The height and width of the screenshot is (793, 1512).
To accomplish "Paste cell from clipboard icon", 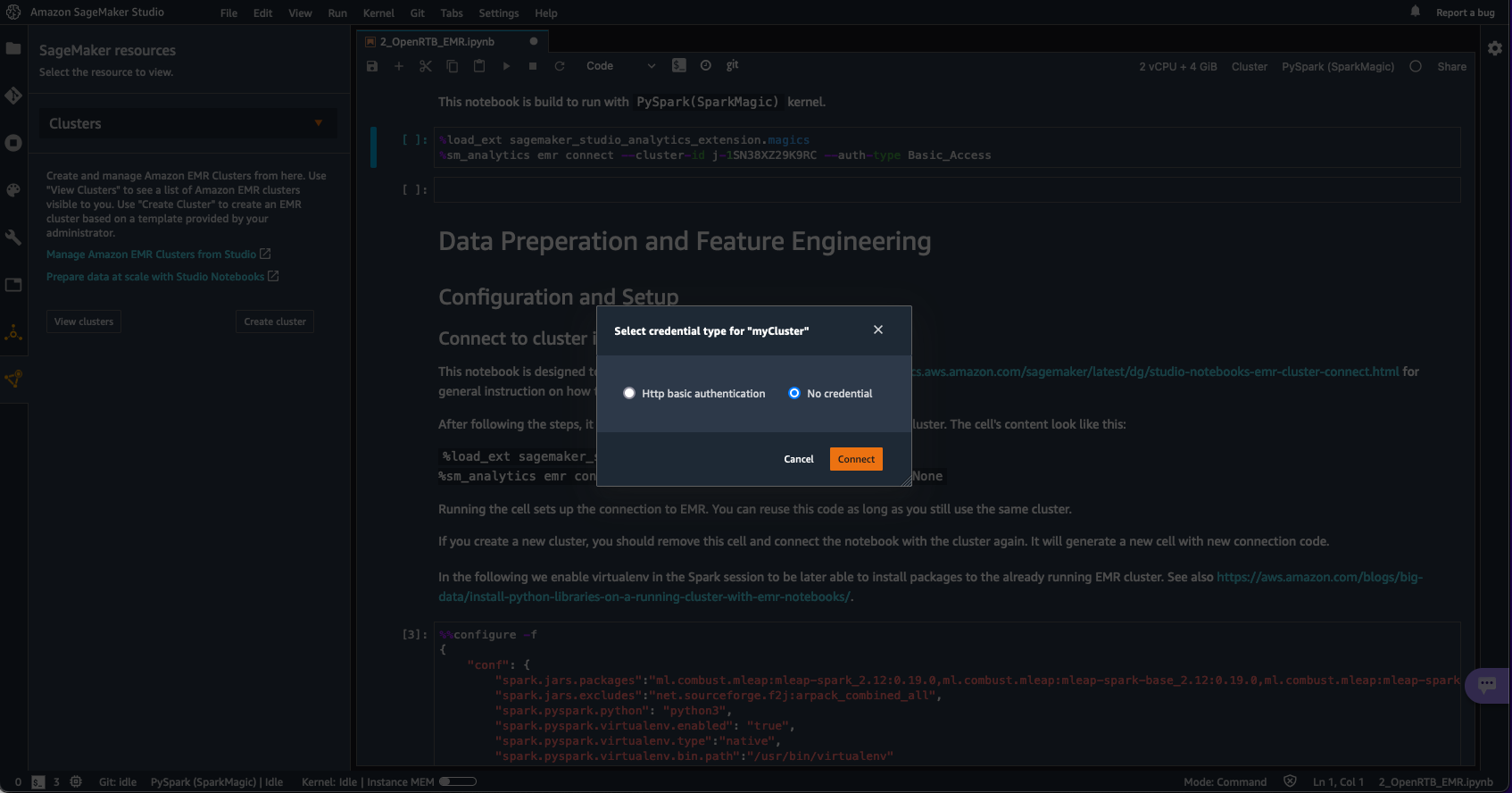I will click(479, 66).
